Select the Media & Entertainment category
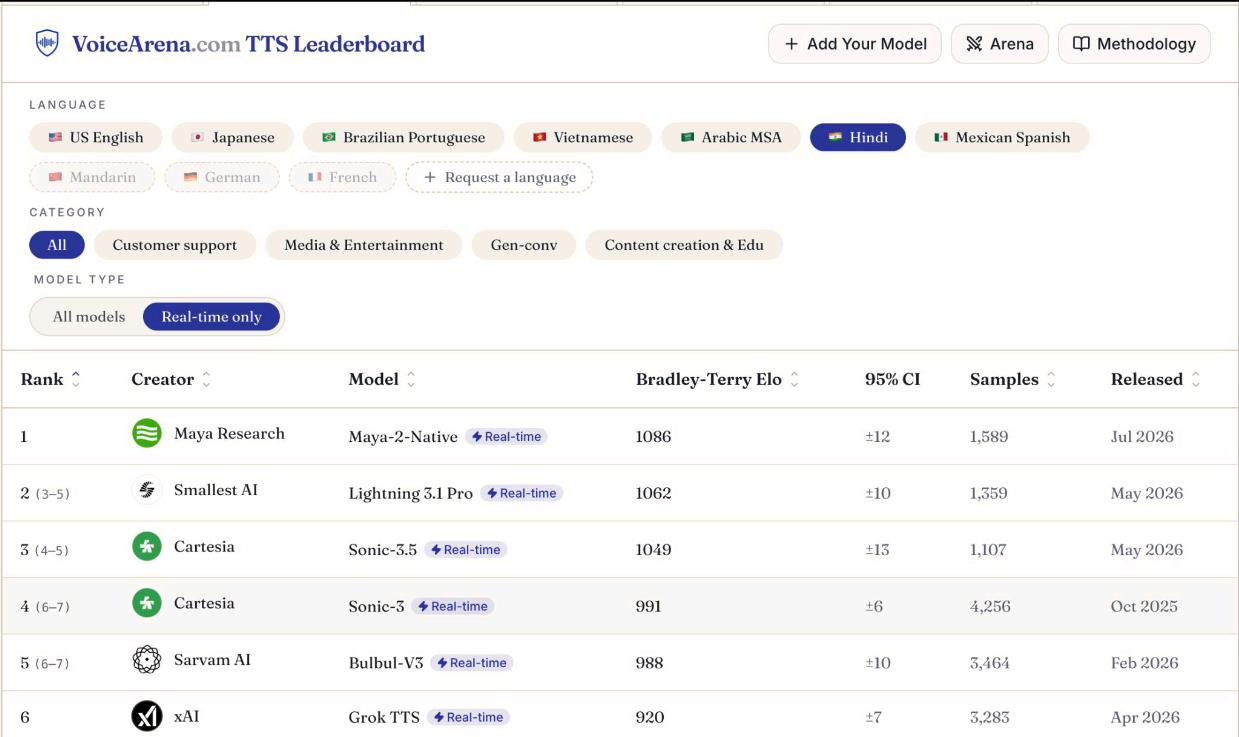This screenshot has width=1239, height=737. click(x=364, y=245)
